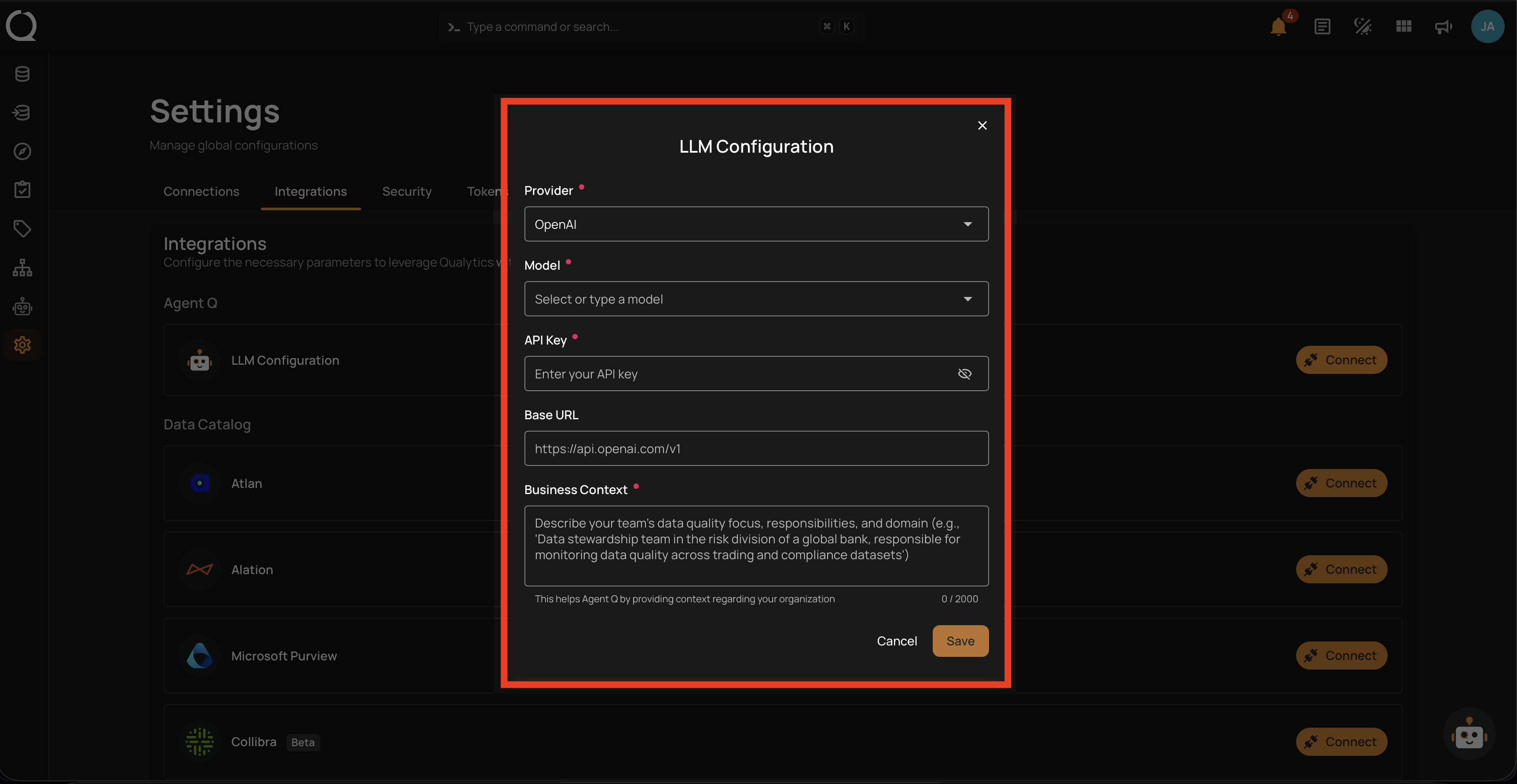This screenshot has height=784, width=1517.
Task: Click the Microsoft Purview logo icon
Action: pos(200,656)
